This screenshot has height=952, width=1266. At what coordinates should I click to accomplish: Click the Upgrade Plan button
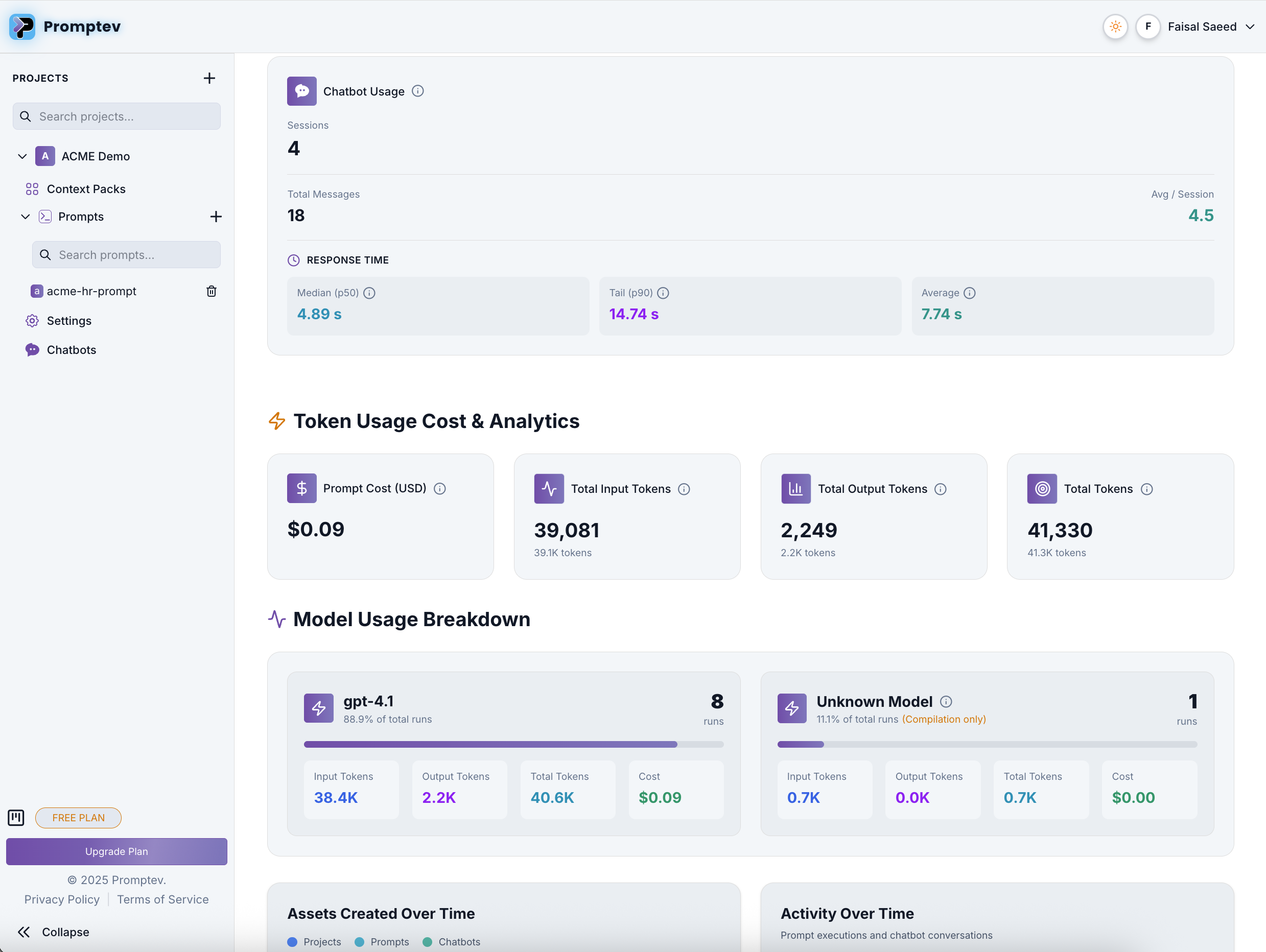(117, 851)
